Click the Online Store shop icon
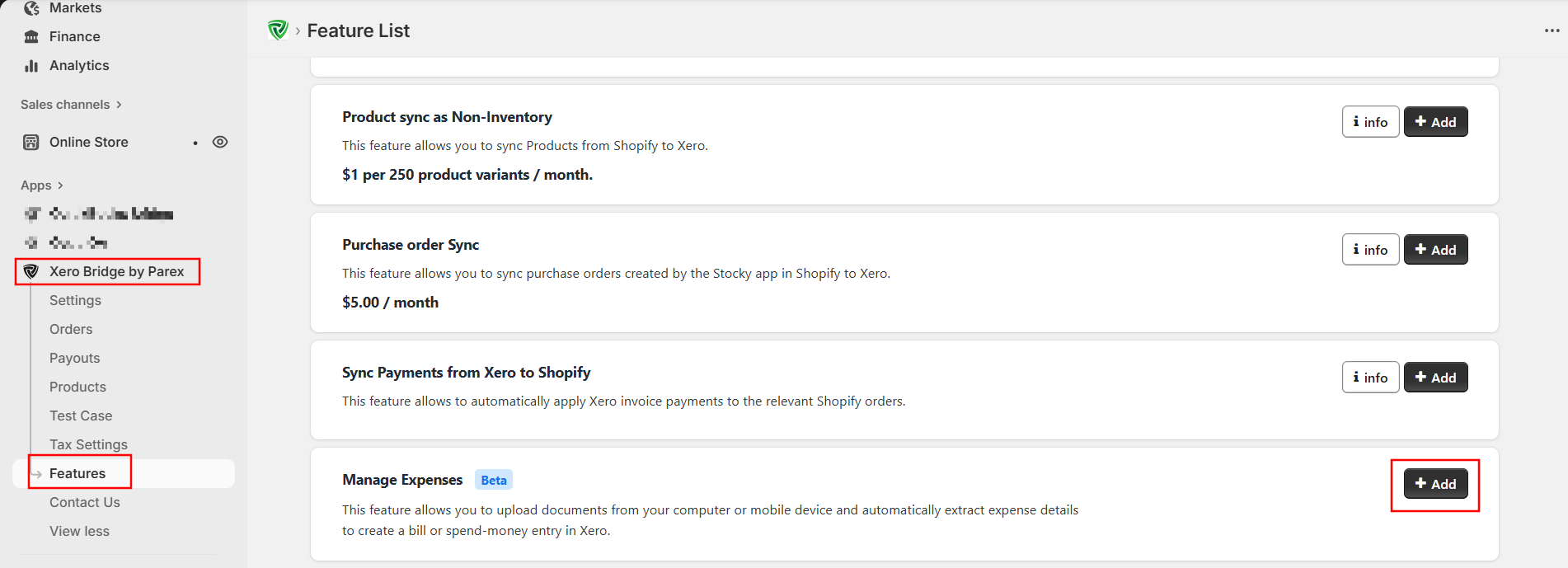Image resolution: width=1568 pixels, height=568 pixels. [31, 143]
